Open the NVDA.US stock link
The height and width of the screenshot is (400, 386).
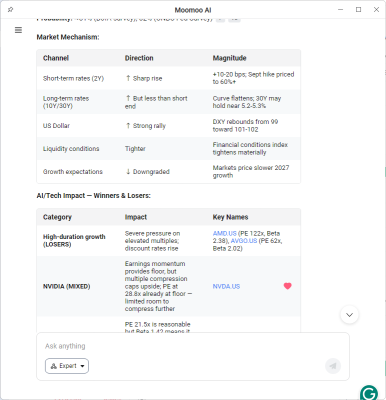point(226,286)
